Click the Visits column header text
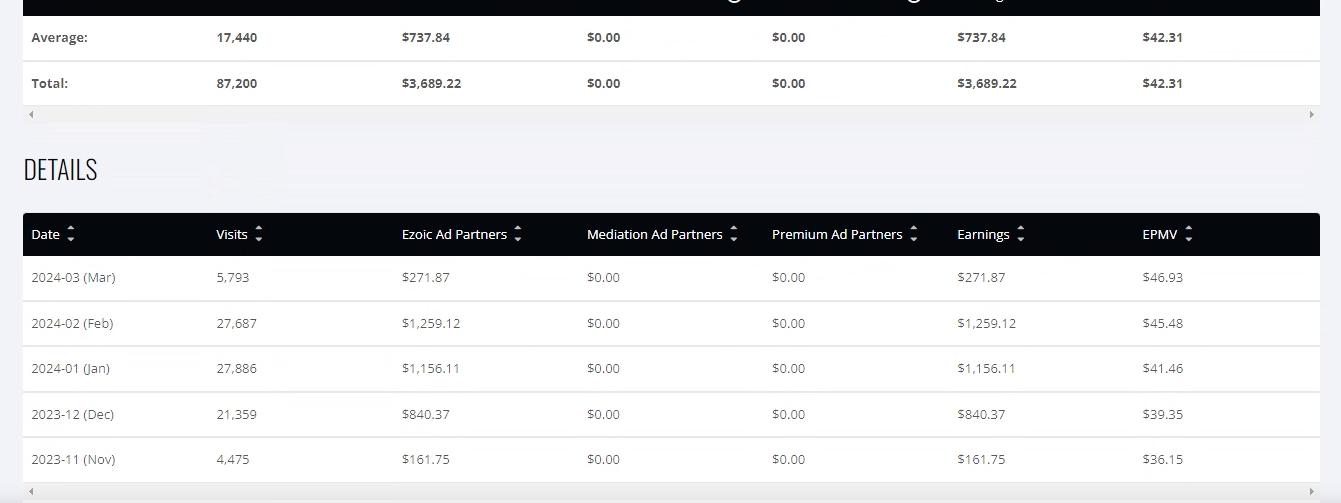Image resolution: width=1341 pixels, height=503 pixels. tap(232, 234)
